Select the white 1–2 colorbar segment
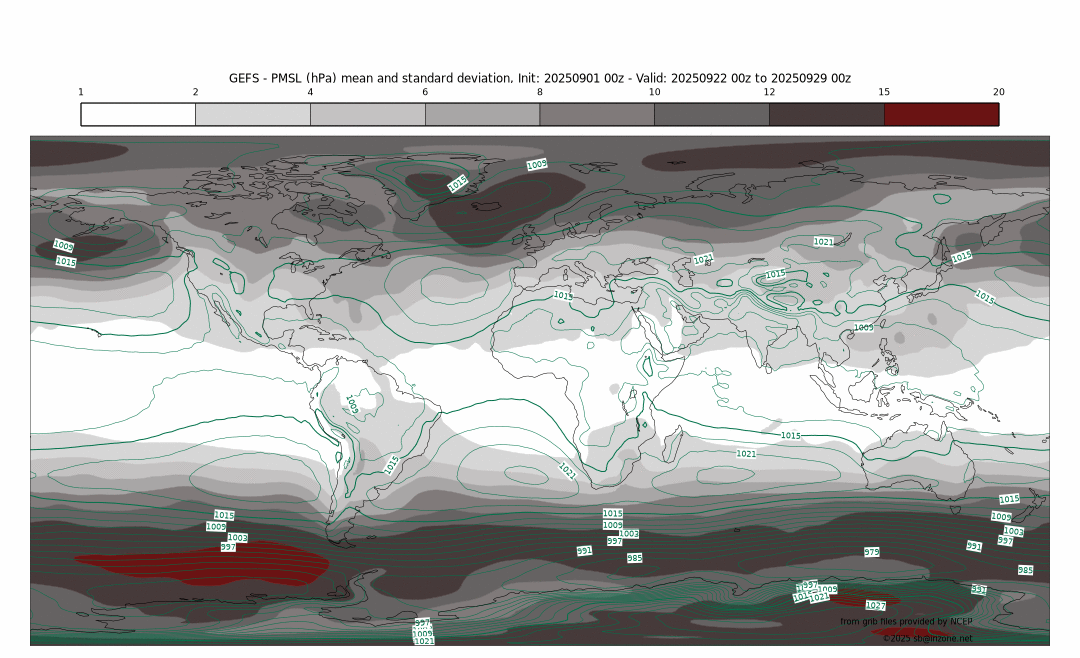Screen dimensions: 1080x658 [x=138, y=114]
